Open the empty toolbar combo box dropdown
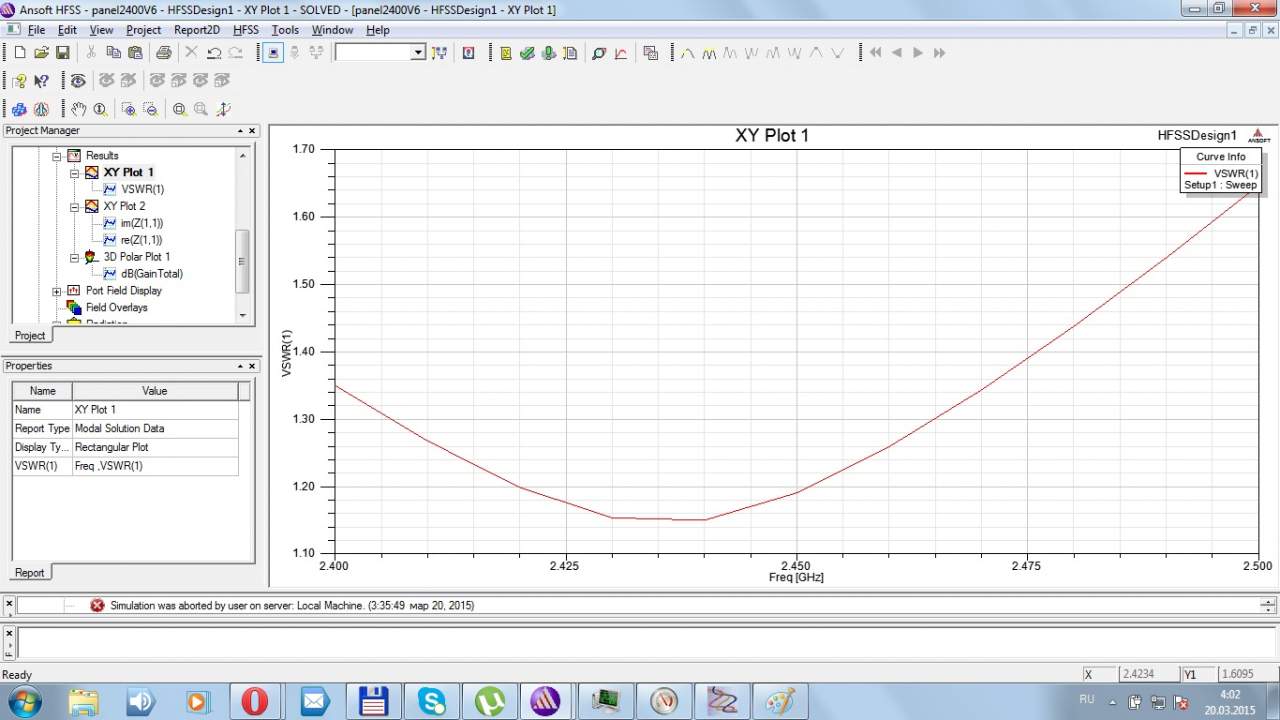The height and width of the screenshot is (720, 1280). pyautogui.click(x=418, y=53)
